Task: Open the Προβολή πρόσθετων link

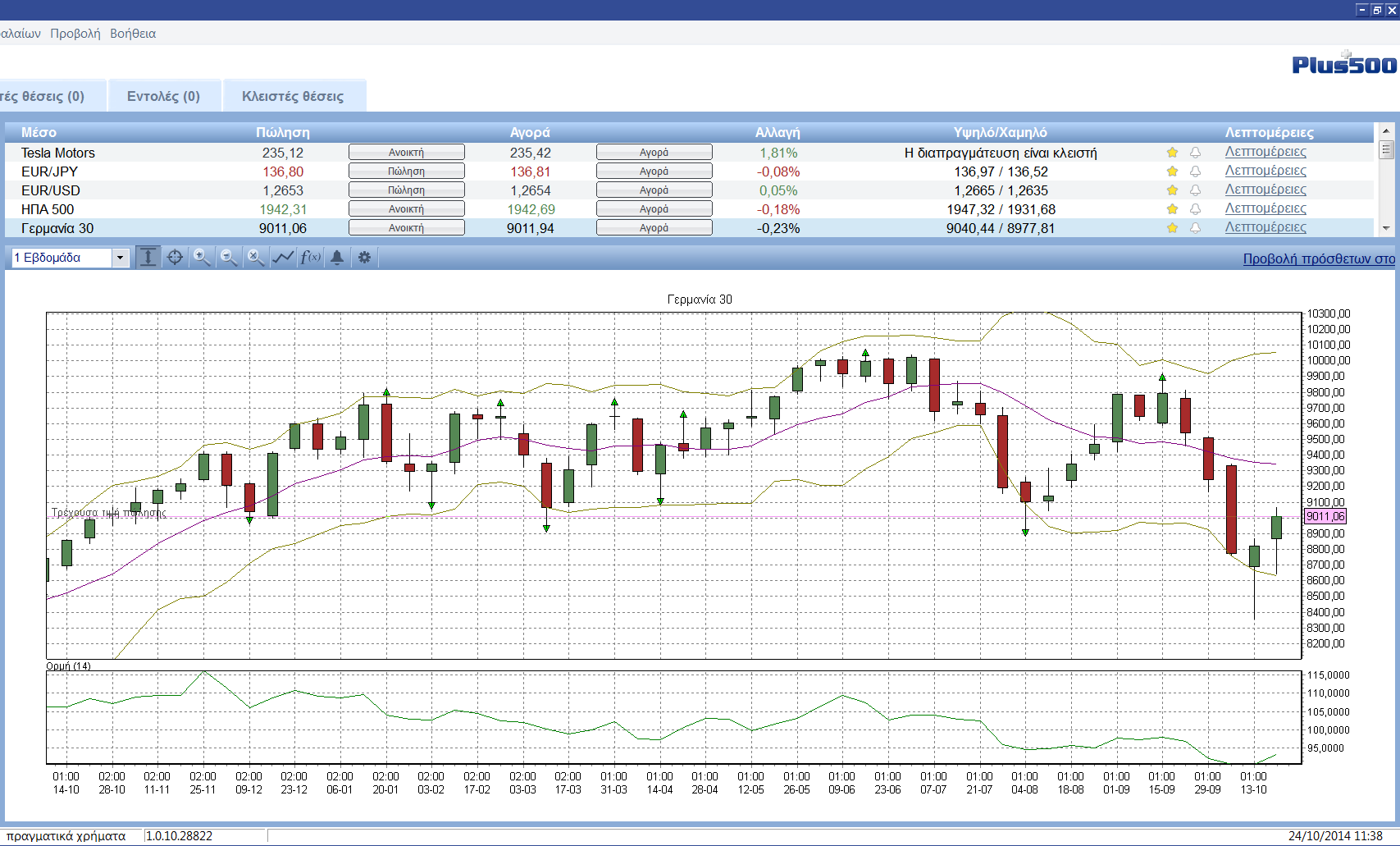Action: coord(1319,258)
